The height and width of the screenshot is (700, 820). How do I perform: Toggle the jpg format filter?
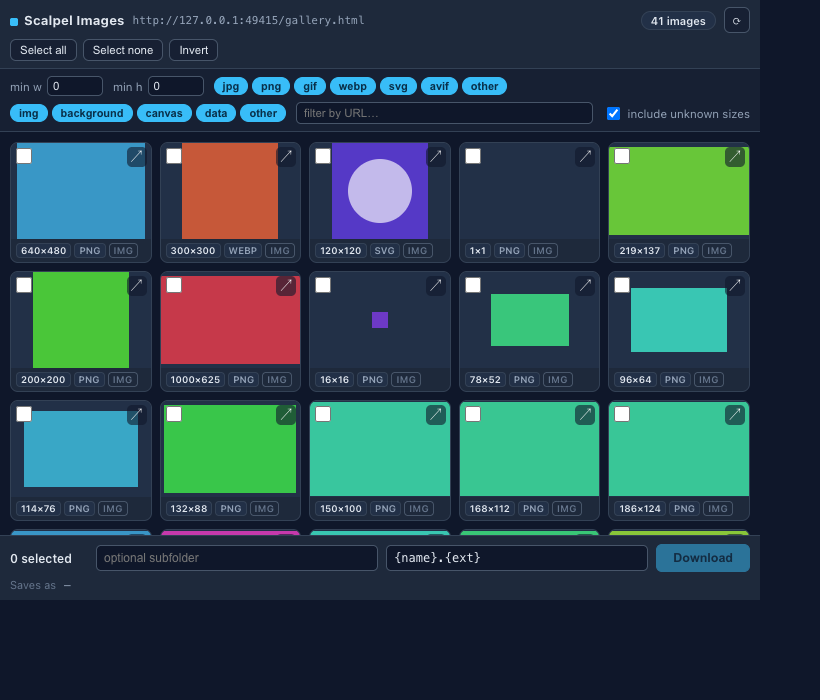tap(231, 86)
